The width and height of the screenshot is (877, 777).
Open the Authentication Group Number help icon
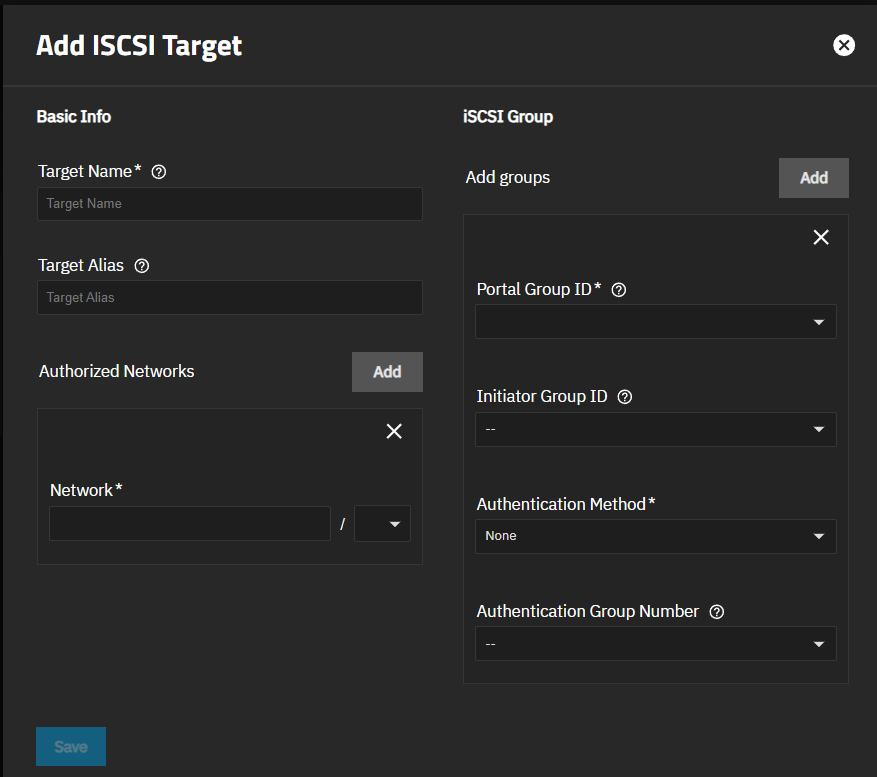(716, 611)
